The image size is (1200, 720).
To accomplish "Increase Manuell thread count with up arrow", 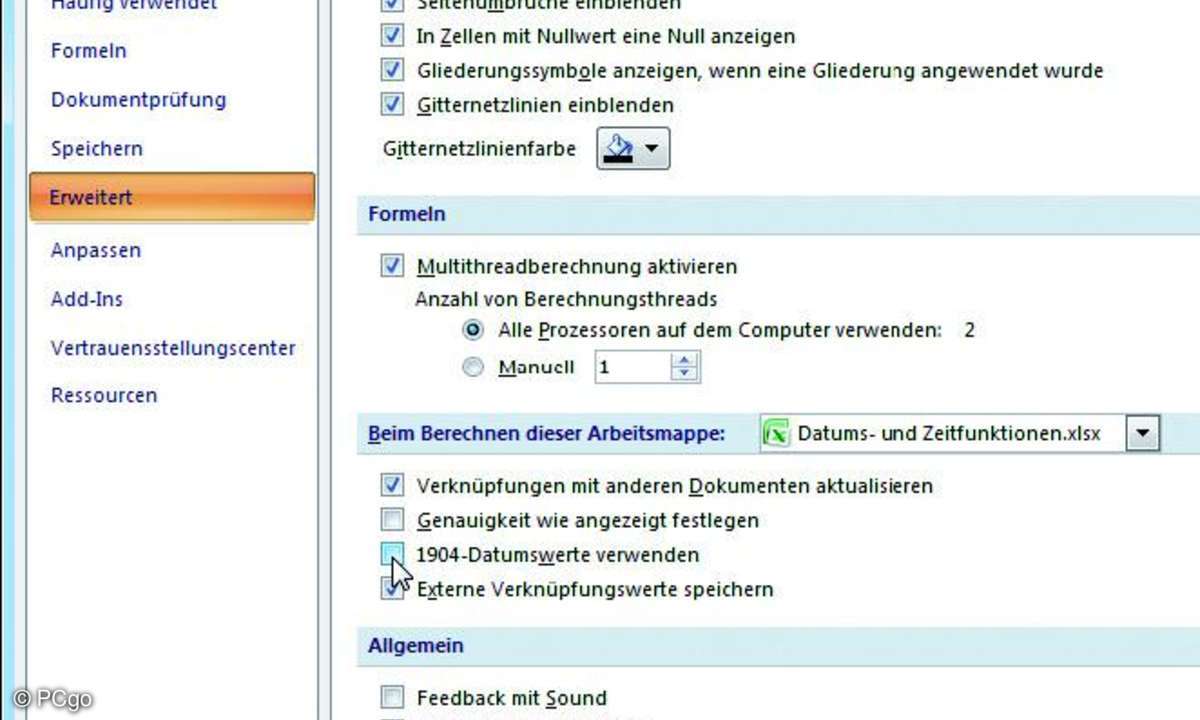I will point(684,360).
